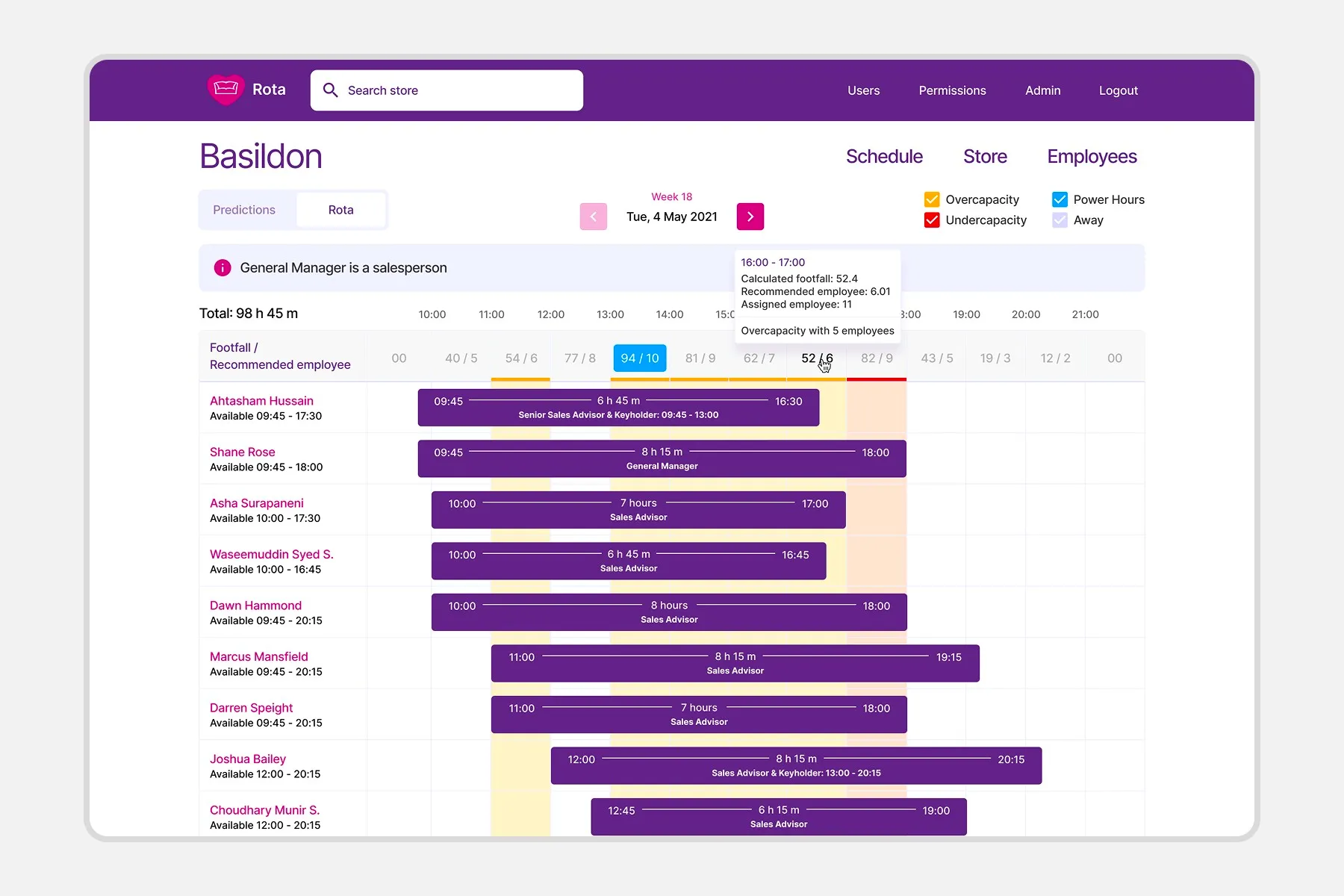Focus the Search store field
Image resolution: width=1344 pixels, height=896 pixels.
click(x=447, y=90)
